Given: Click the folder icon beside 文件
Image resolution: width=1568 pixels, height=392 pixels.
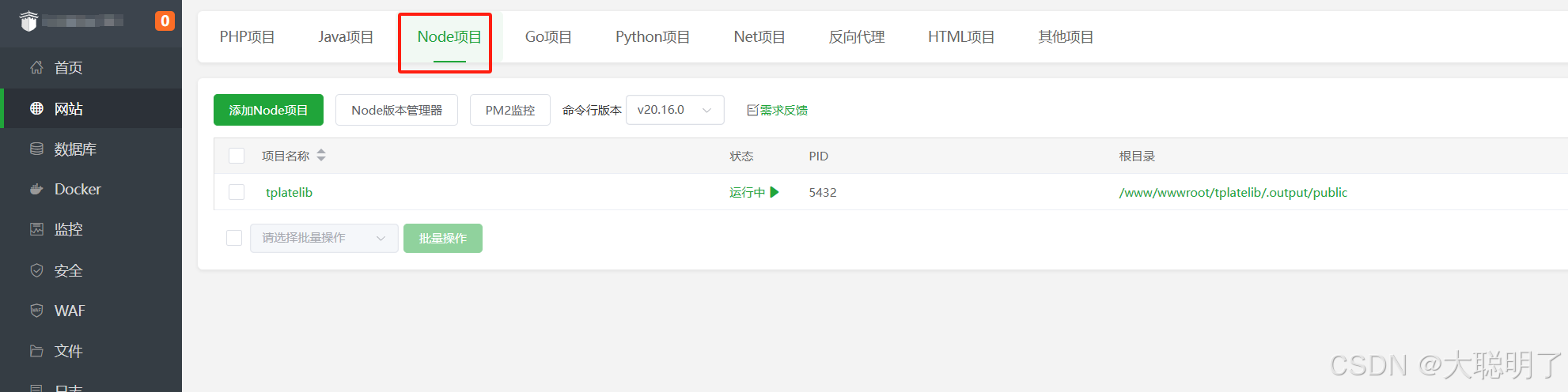Looking at the screenshot, I should coord(36,351).
